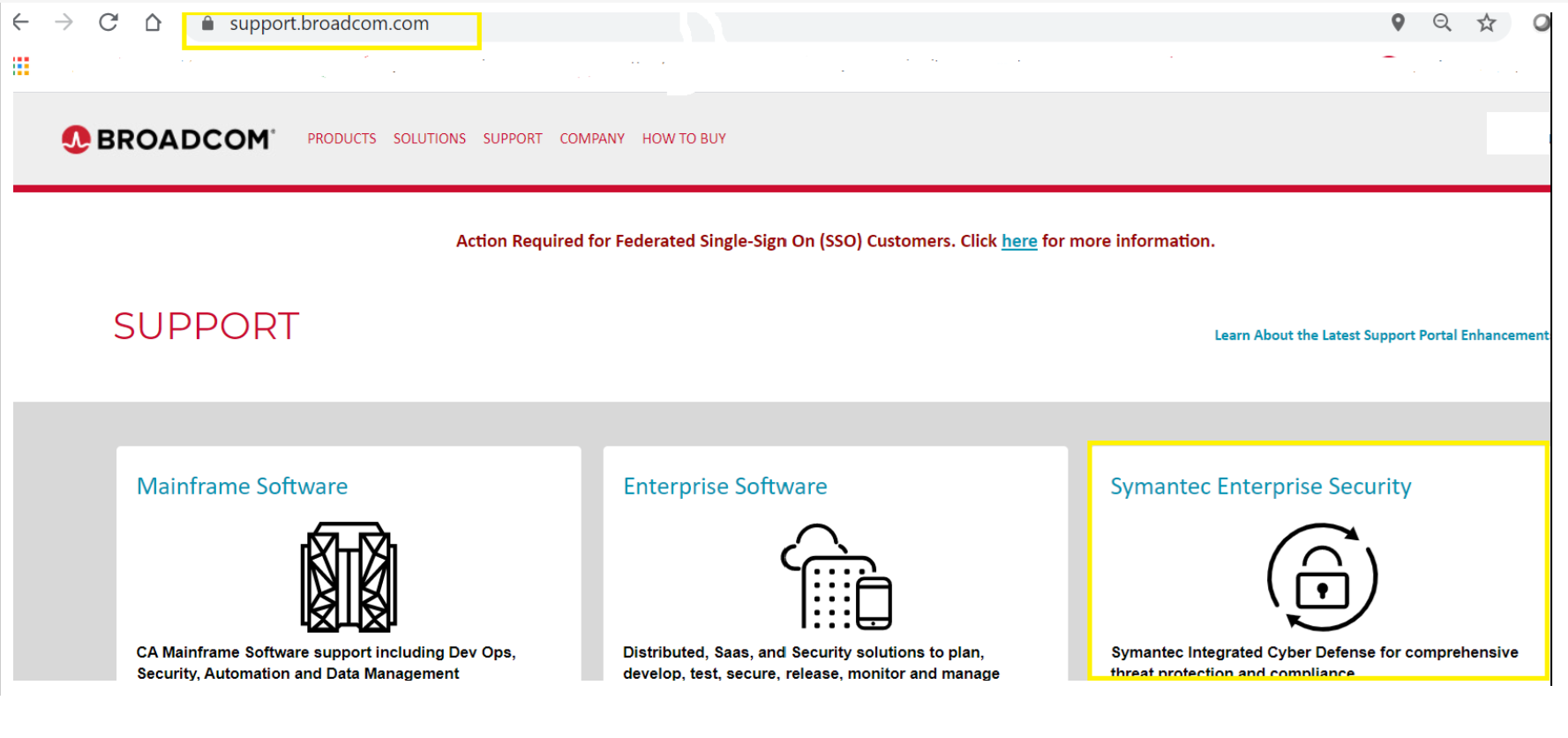
Task: Go to browser home page icon
Action: [153, 23]
